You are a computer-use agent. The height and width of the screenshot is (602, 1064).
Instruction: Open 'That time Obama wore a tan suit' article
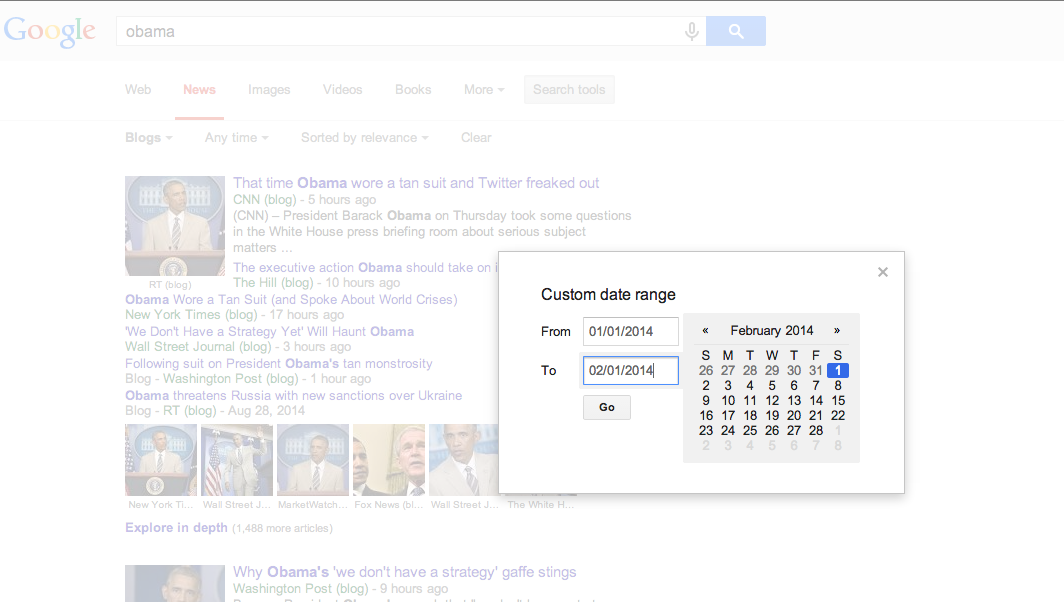(416, 183)
